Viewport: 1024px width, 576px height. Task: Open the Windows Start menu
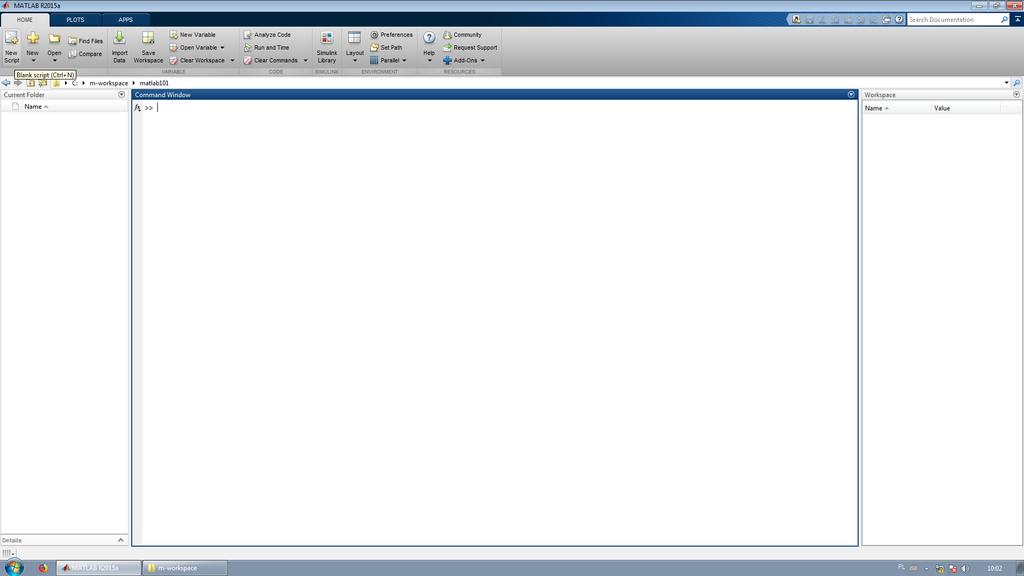click(x=14, y=568)
